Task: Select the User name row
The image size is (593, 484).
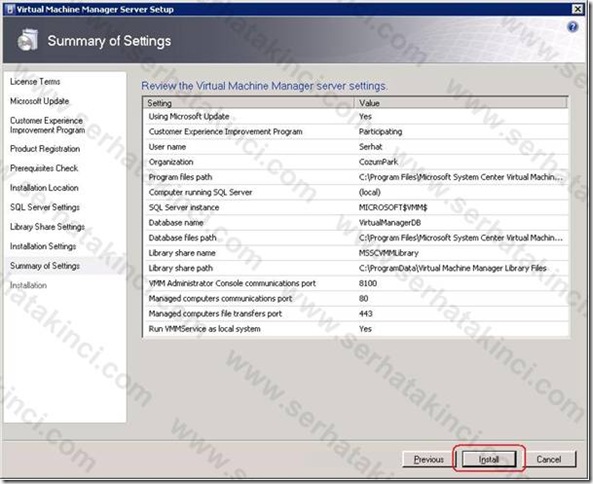Action: (x=355, y=147)
